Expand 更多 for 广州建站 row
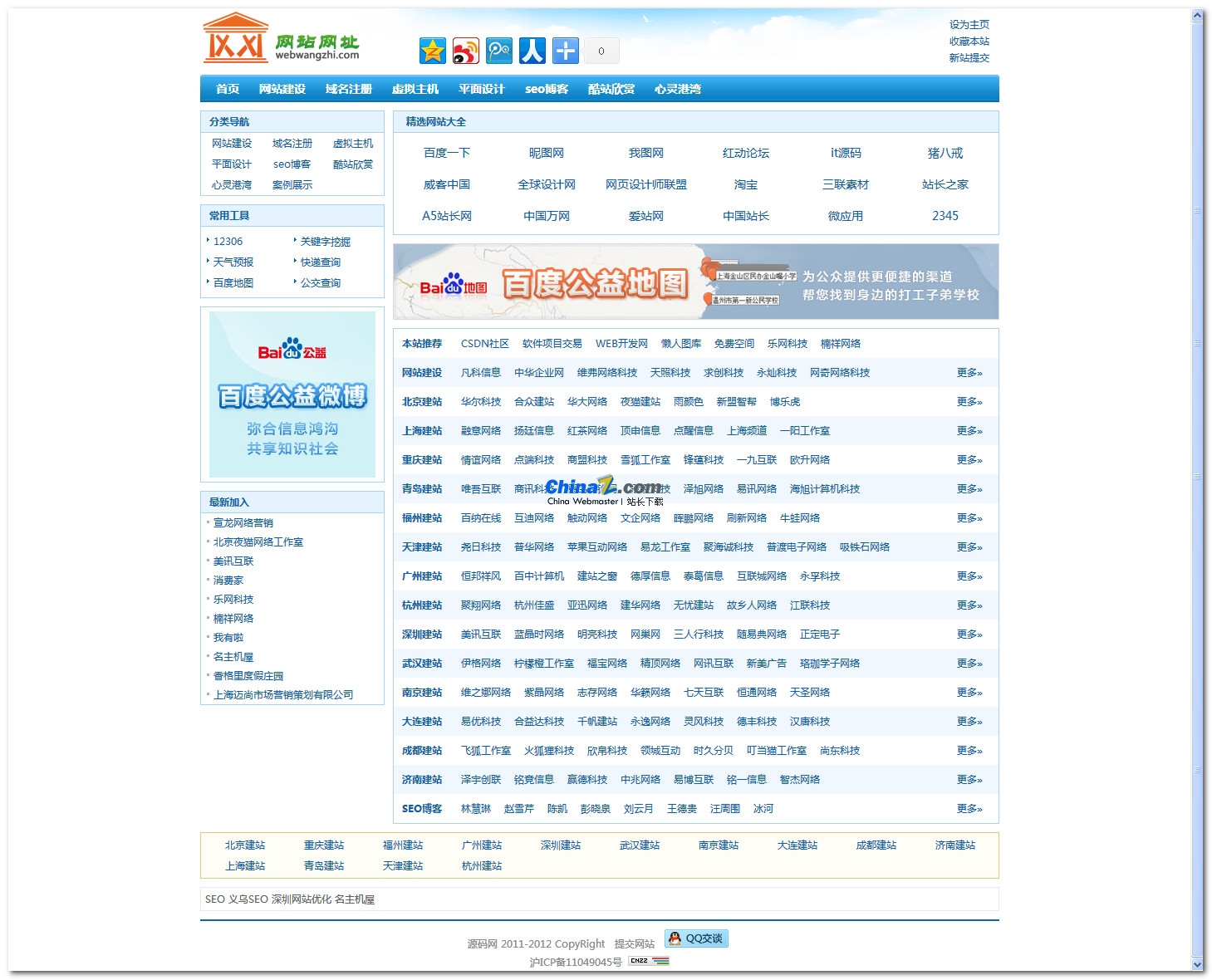The height and width of the screenshot is (980, 1212). point(969,576)
